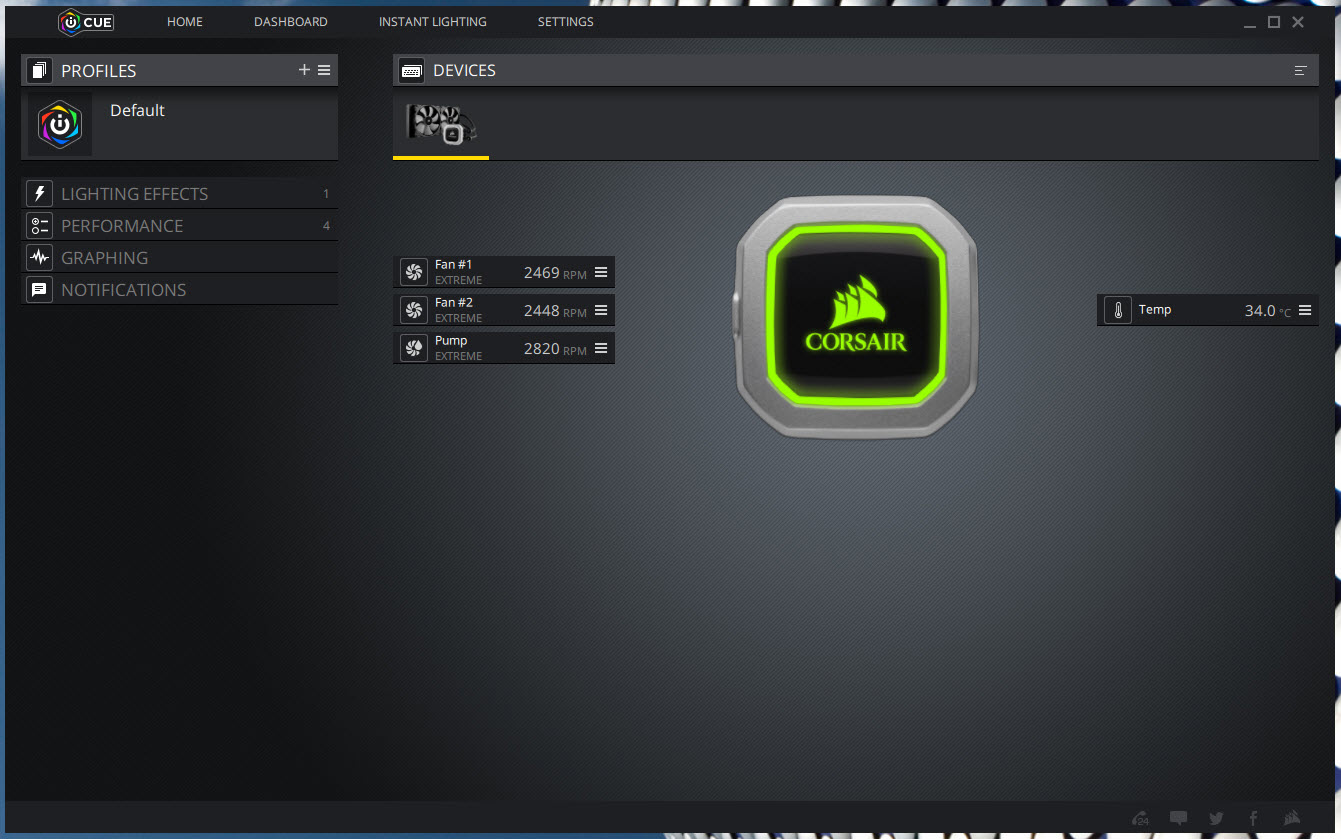This screenshot has width=1341, height=839.
Task: Click the Temp thermometer icon
Action: [1117, 310]
